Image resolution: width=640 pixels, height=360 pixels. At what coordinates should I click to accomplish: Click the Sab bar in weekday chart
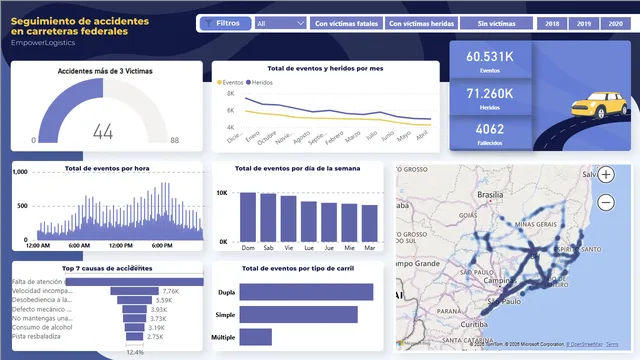pyautogui.click(x=268, y=218)
